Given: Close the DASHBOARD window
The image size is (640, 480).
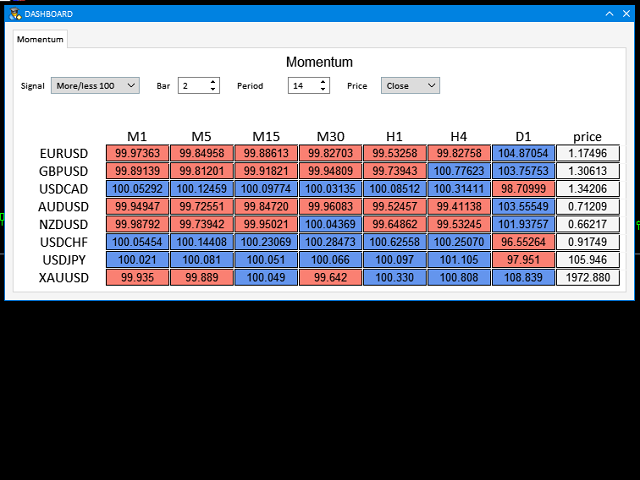Looking at the screenshot, I should (627, 14).
